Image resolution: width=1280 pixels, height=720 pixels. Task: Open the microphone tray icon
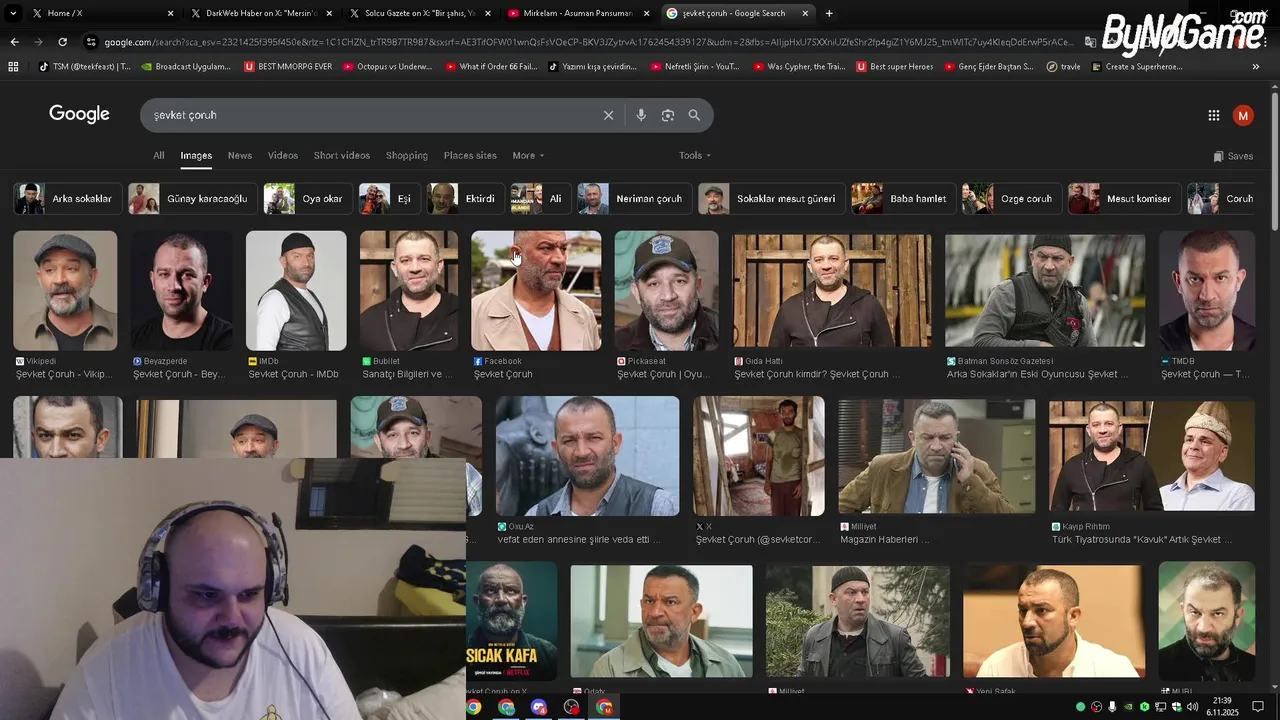[x=1112, y=707]
